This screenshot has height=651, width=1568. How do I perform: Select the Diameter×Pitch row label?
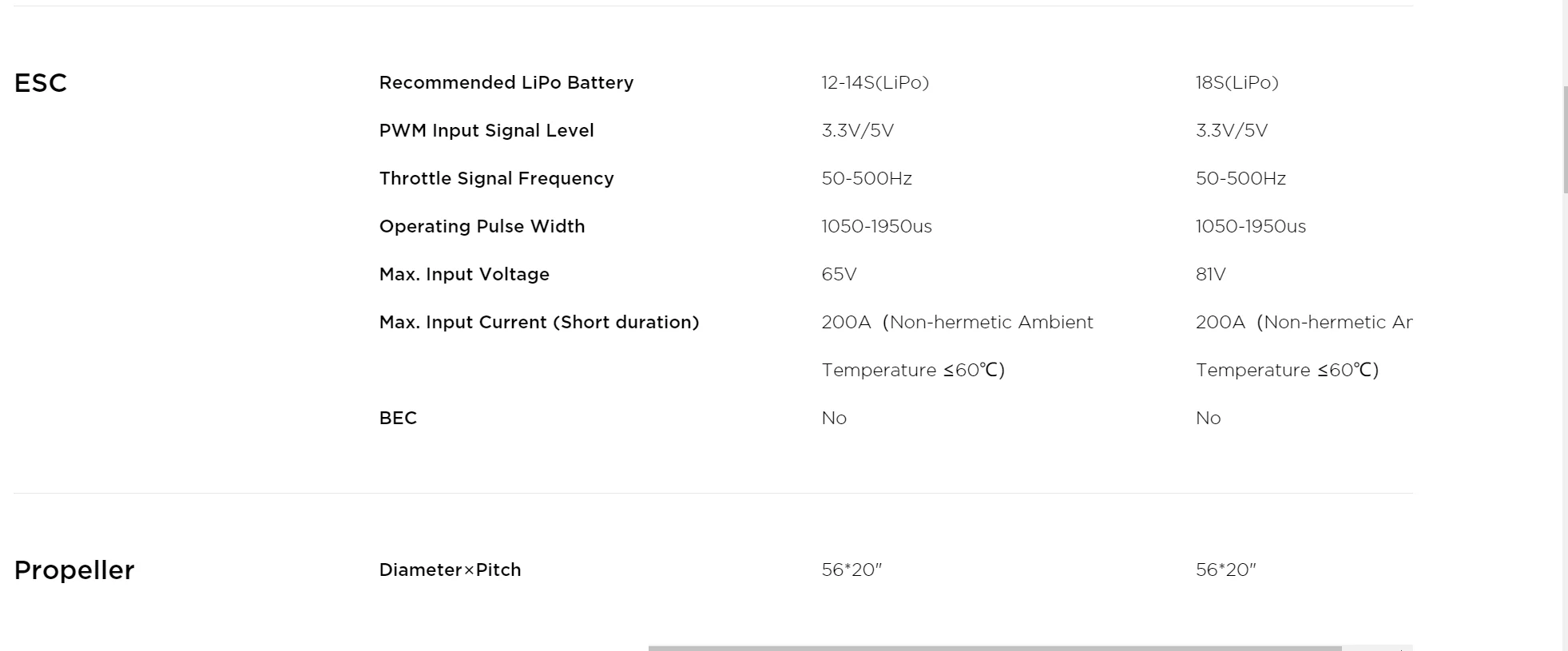click(x=450, y=570)
